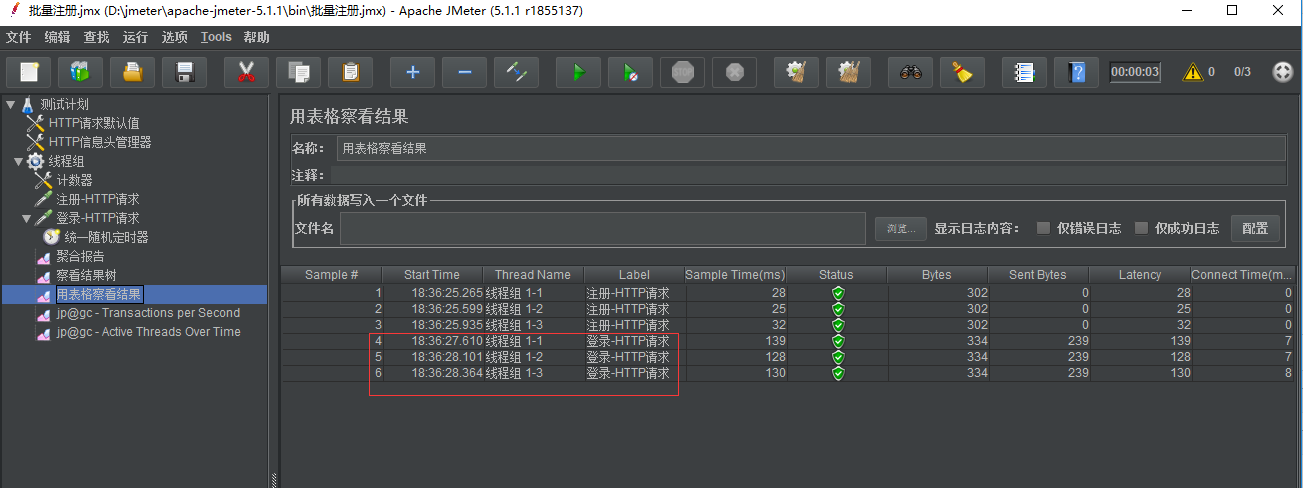Viewport: 1303px width, 488px height.
Task: Select row with start time 18:36:25.265
Action: pos(789,293)
